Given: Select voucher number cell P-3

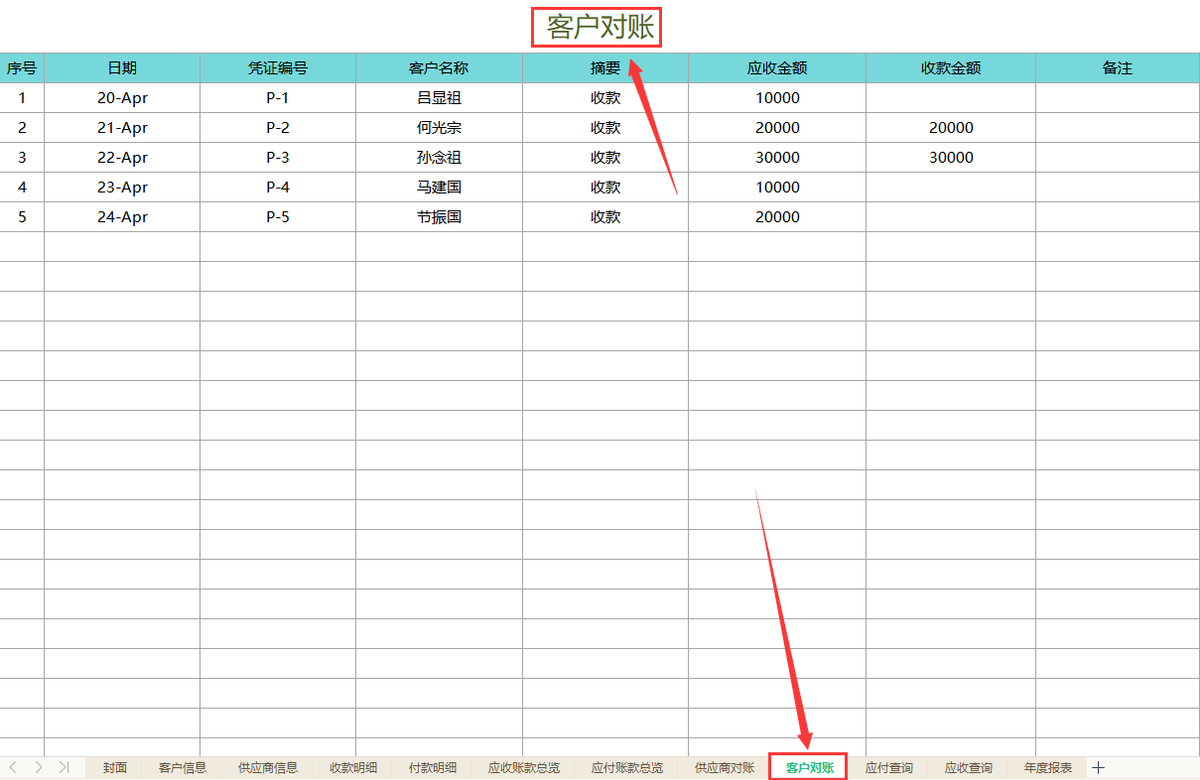Looking at the screenshot, I should [278, 158].
